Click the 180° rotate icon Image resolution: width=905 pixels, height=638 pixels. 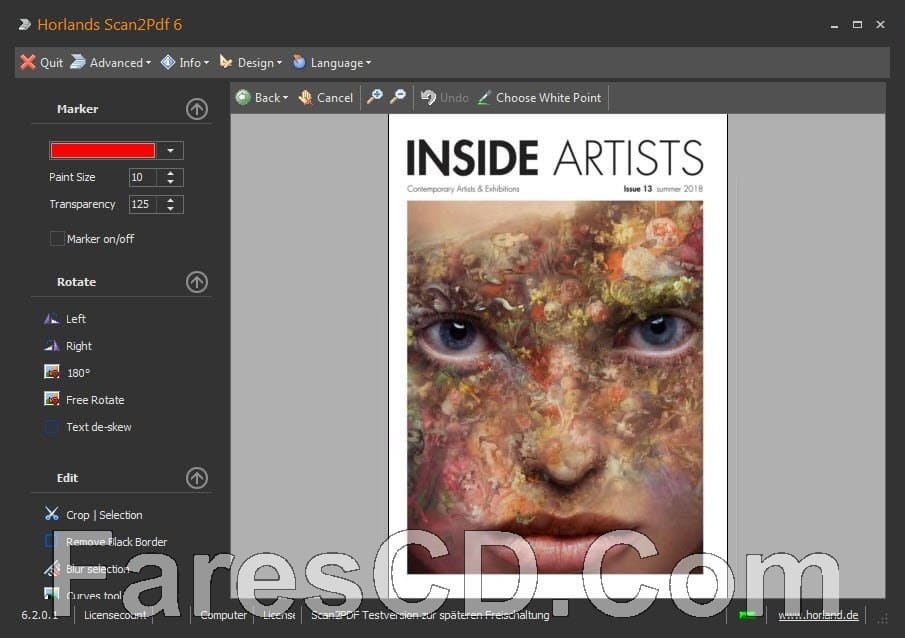(x=51, y=372)
